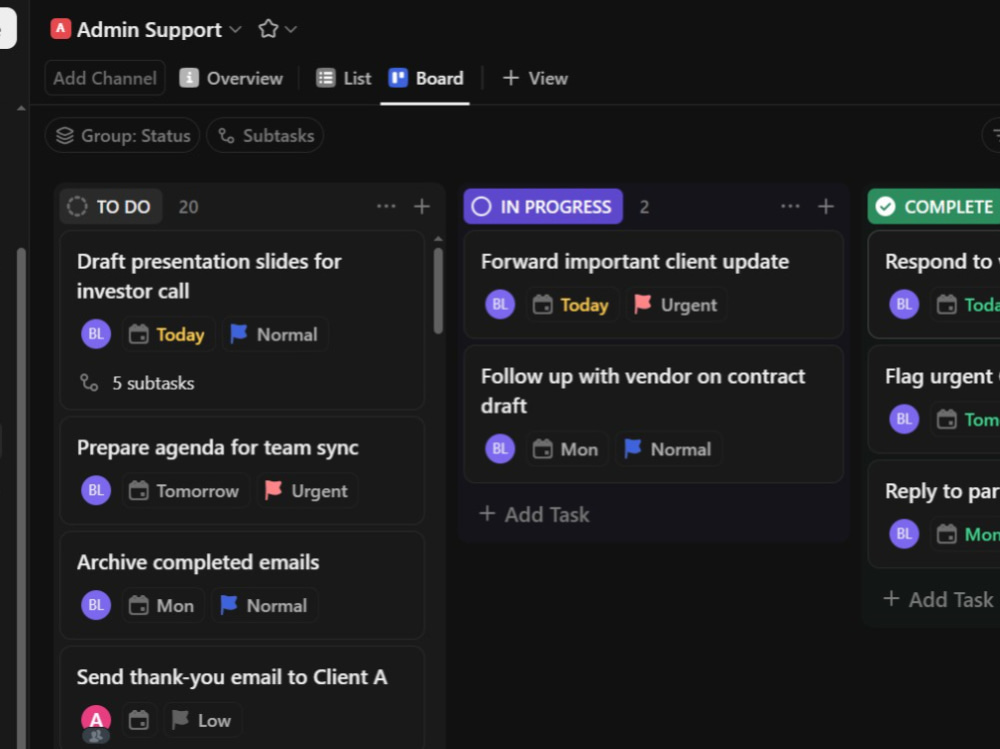The image size is (1000, 749).
Task: Set due date calendar icon on Send thank-you card
Action: pyautogui.click(x=138, y=720)
